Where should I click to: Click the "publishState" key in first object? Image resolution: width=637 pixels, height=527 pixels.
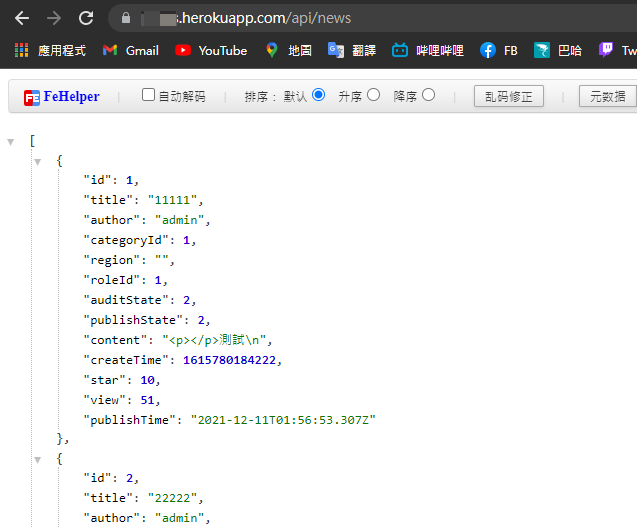click(x=133, y=320)
